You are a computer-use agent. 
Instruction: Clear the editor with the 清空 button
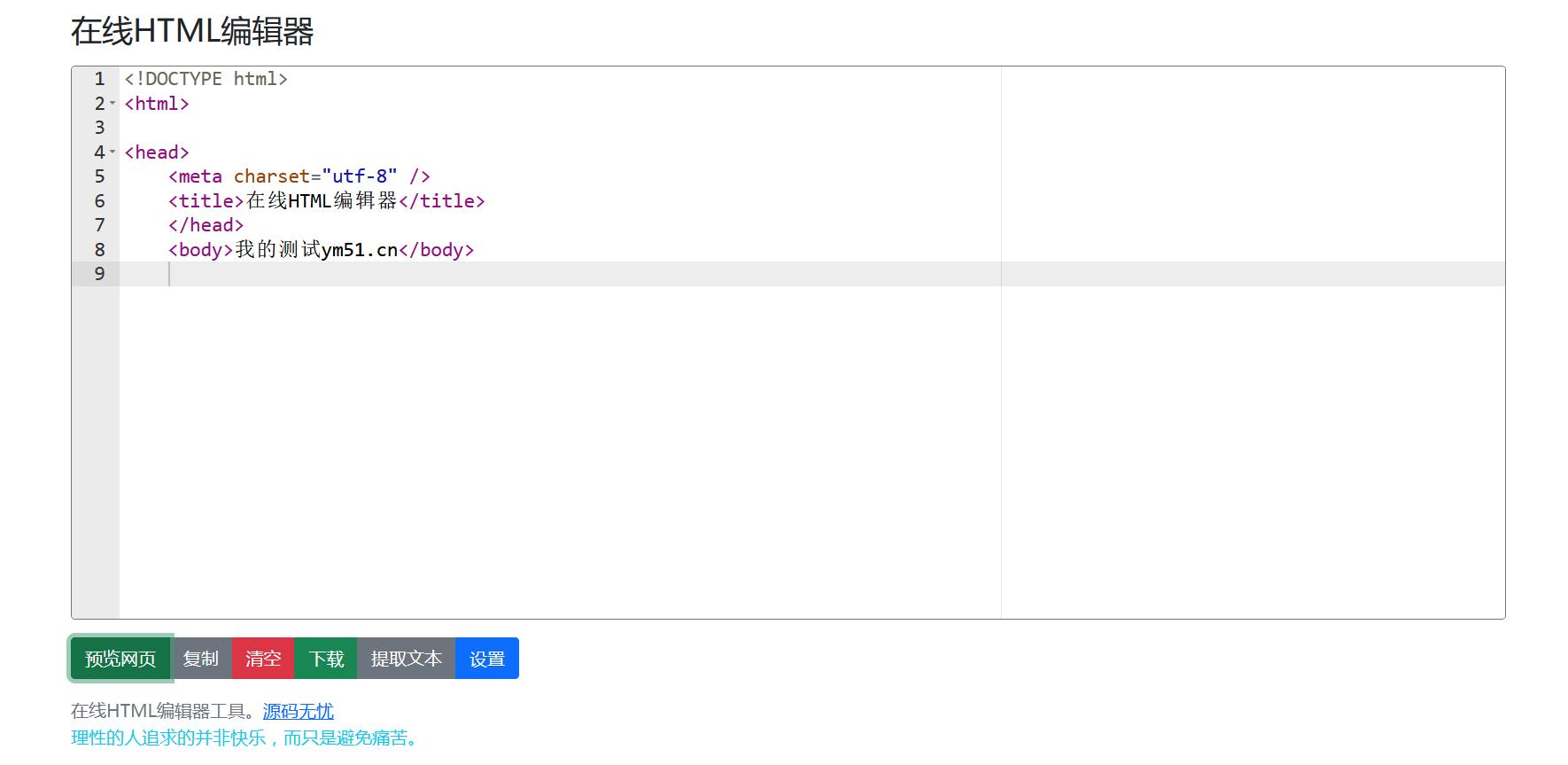click(x=263, y=659)
